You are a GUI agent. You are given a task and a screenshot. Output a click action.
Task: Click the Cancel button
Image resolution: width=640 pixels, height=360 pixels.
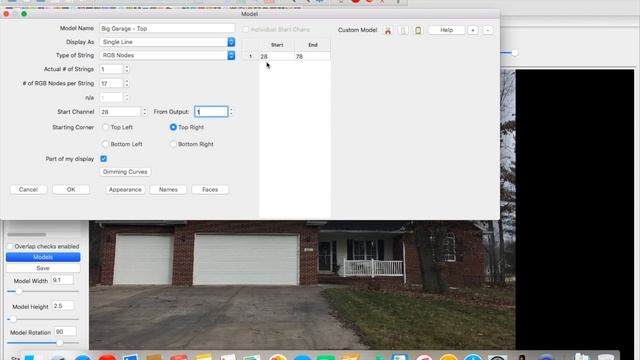[x=28, y=189]
